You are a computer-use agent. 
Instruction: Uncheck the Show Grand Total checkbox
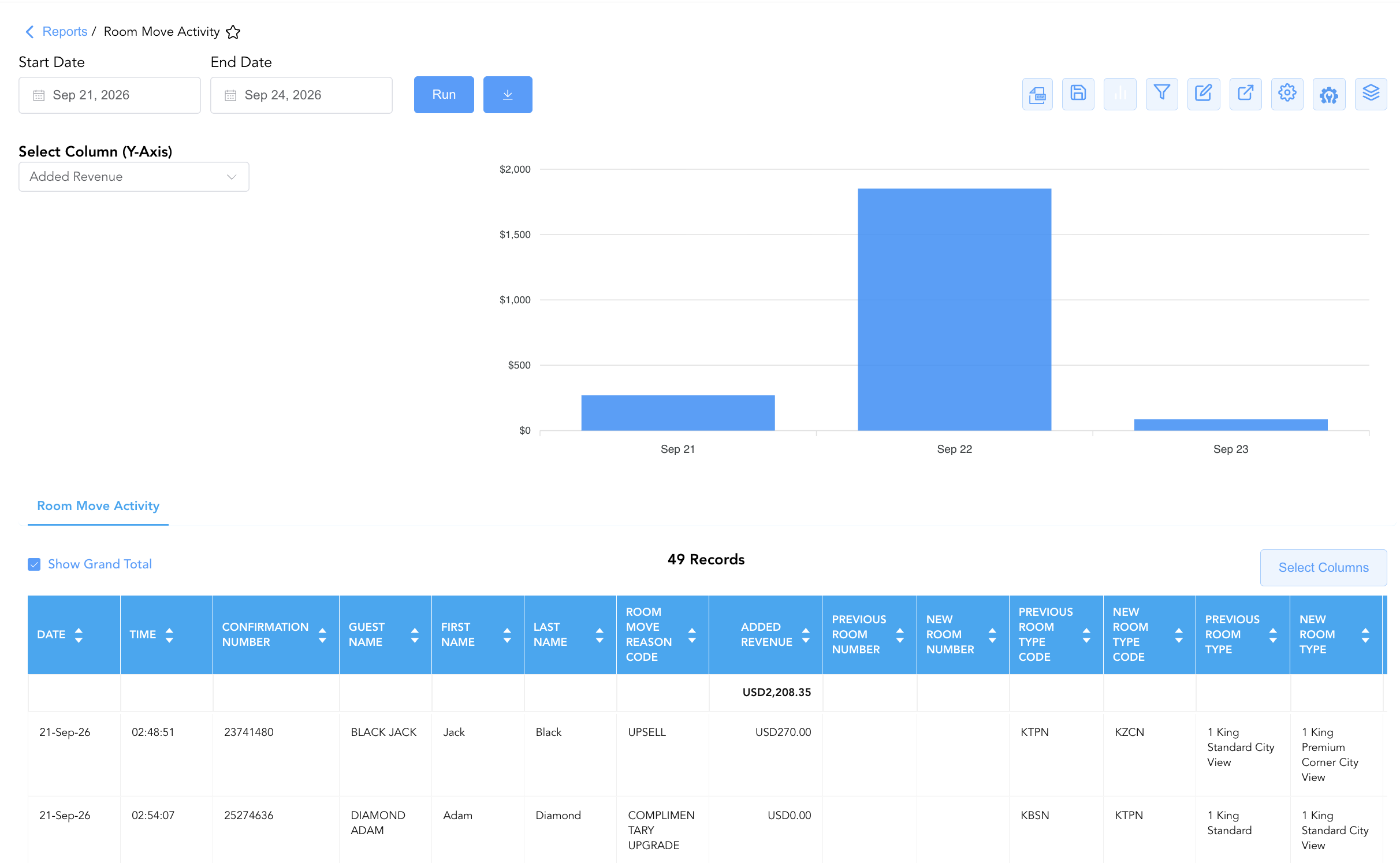tap(34, 564)
